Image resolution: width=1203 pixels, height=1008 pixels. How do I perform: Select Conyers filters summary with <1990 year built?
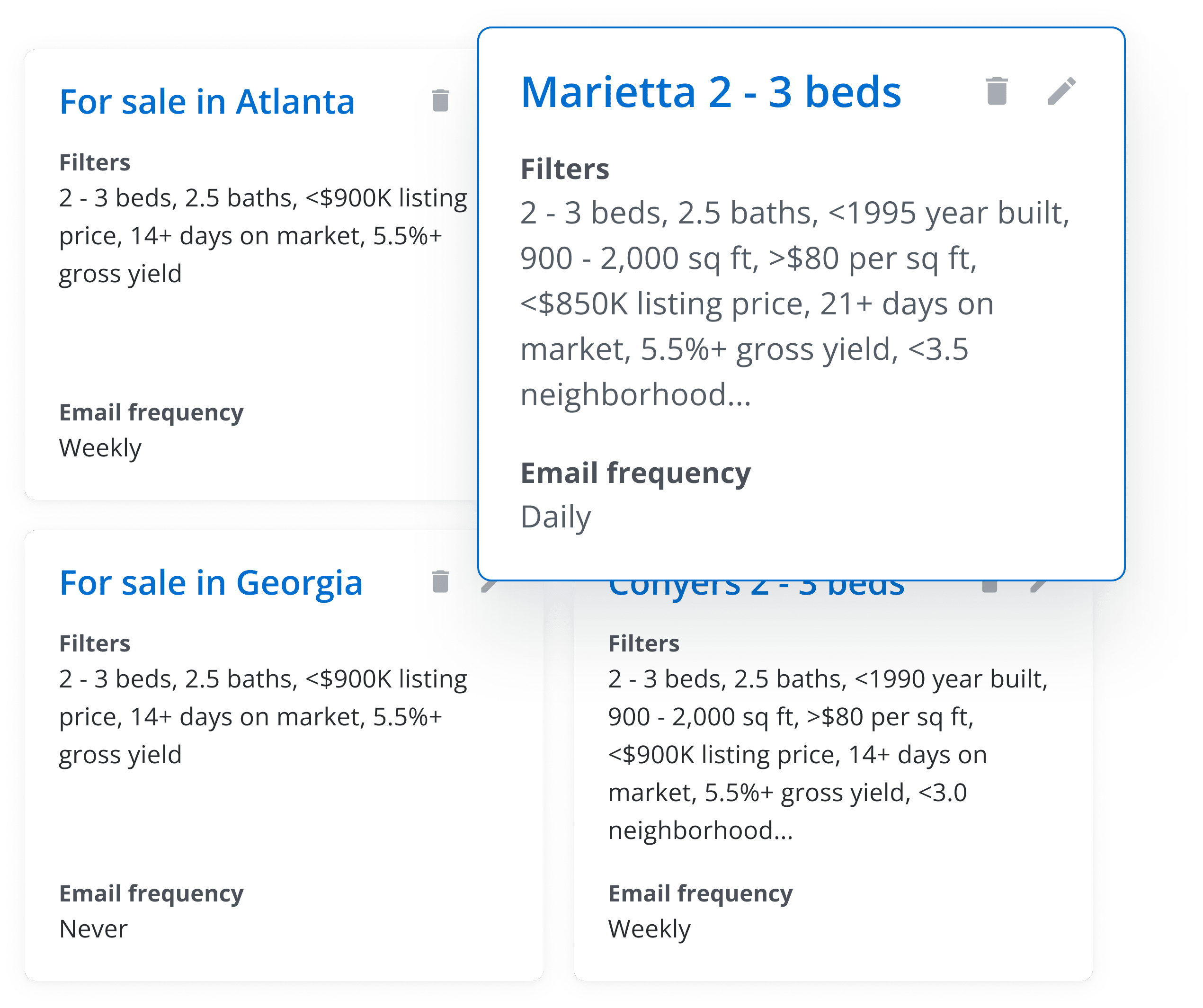tap(827, 754)
